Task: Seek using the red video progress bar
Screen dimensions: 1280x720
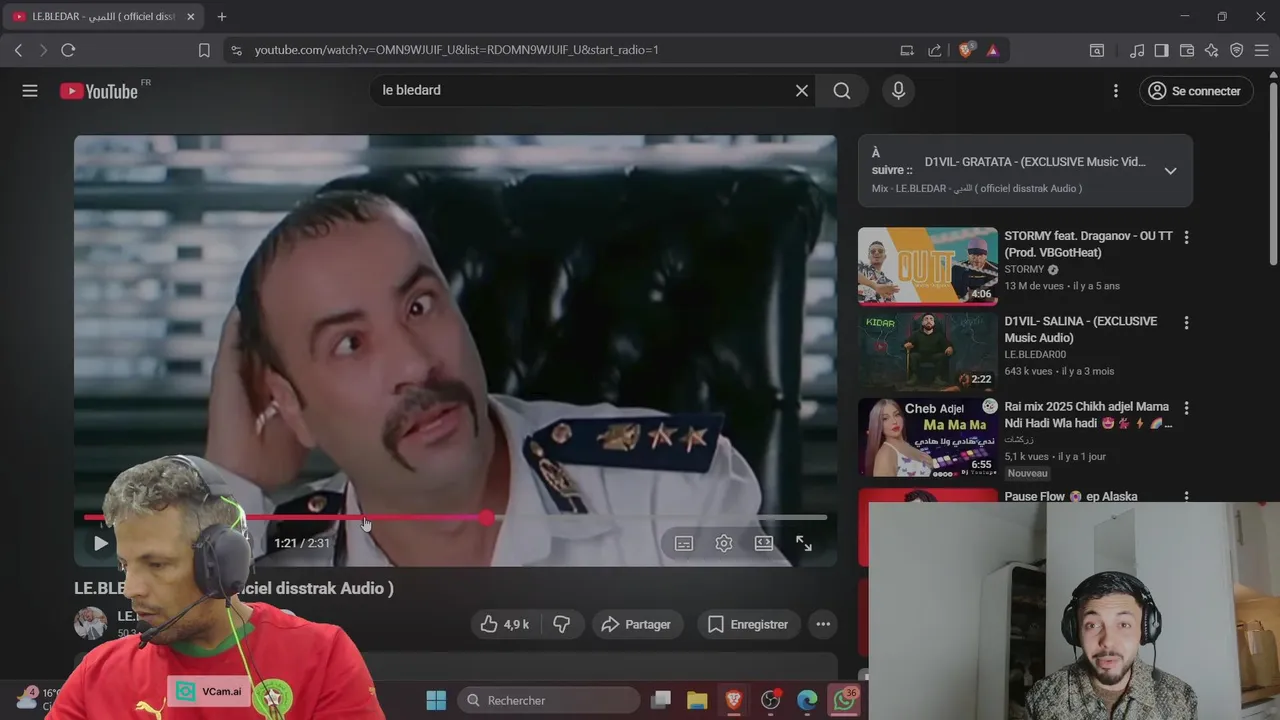Action: (455, 517)
